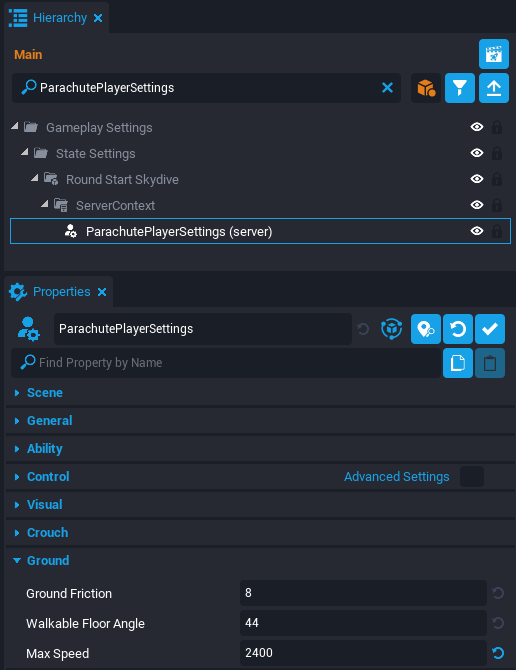Click the upload arrow button in Hierarchy
This screenshot has height=670, width=516.
pos(493,88)
